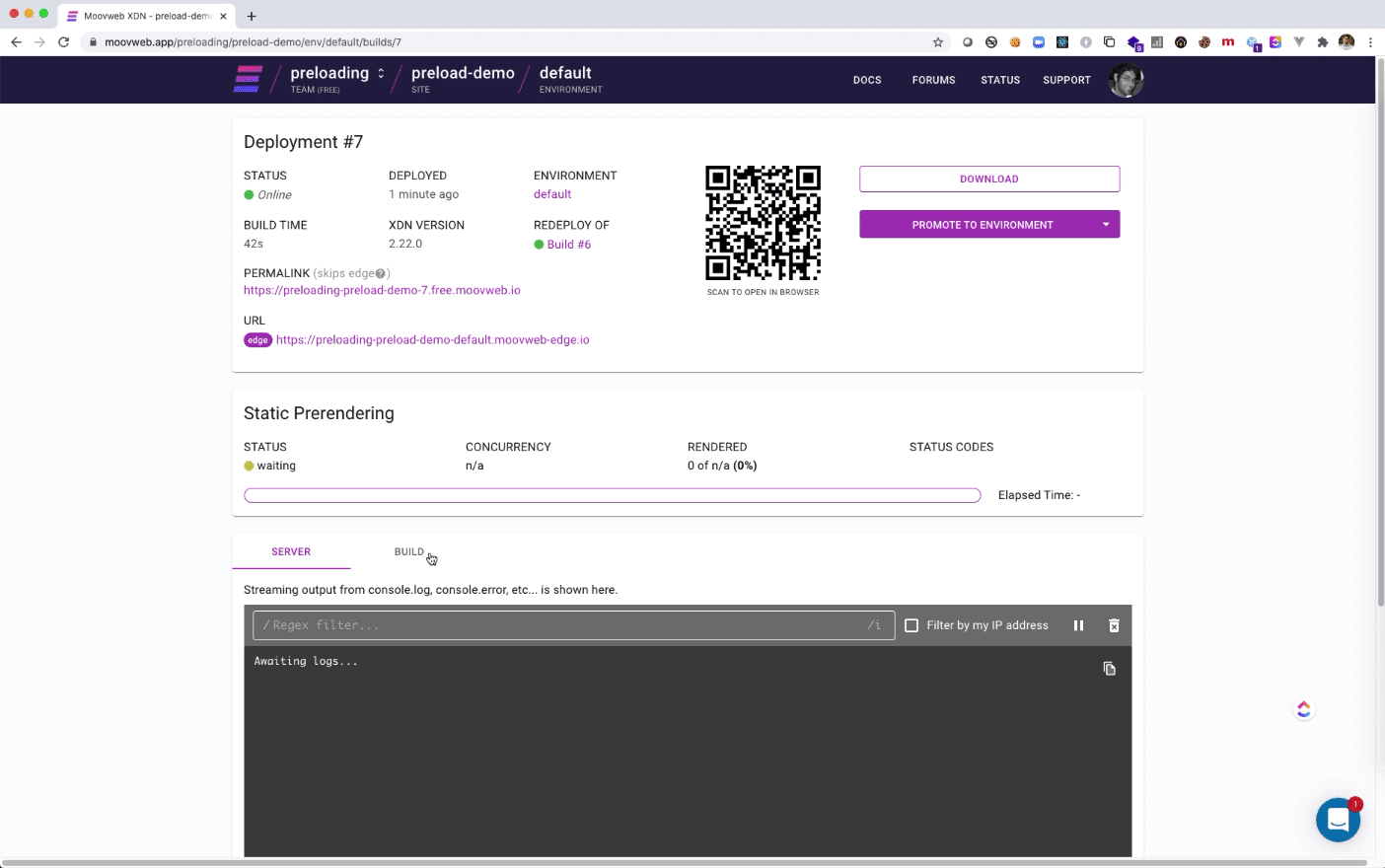The width and height of the screenshot is (1385, 868).
Task: Pause the streaming log output
Action: coord(1078,625)
